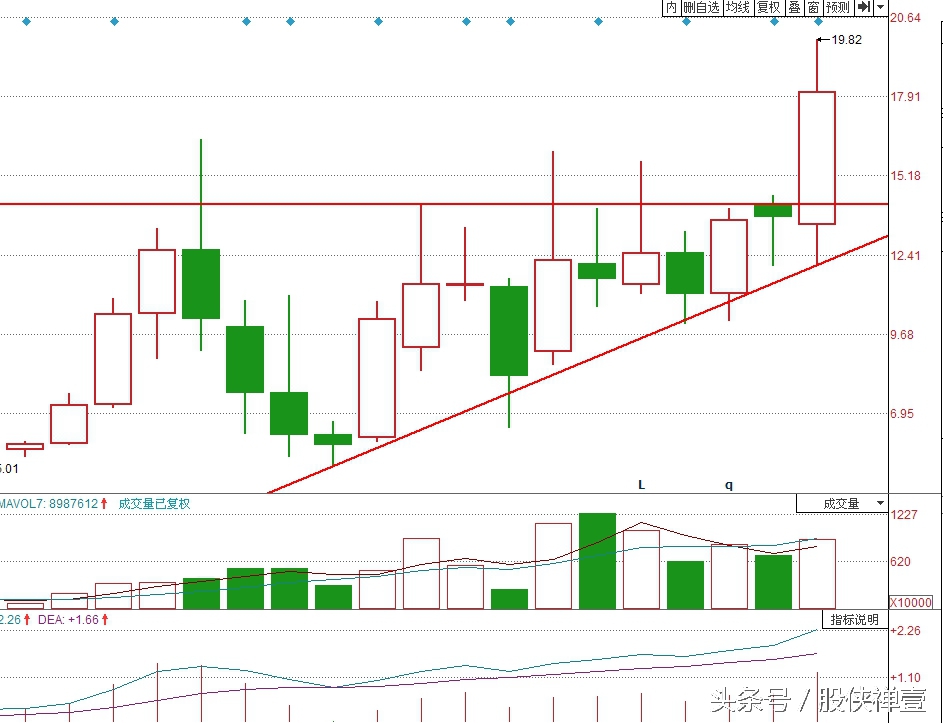943x723 pixels.
Task: Toggle 复权 price adjustment
Action: pyautogui.click(x=768, y=7)
